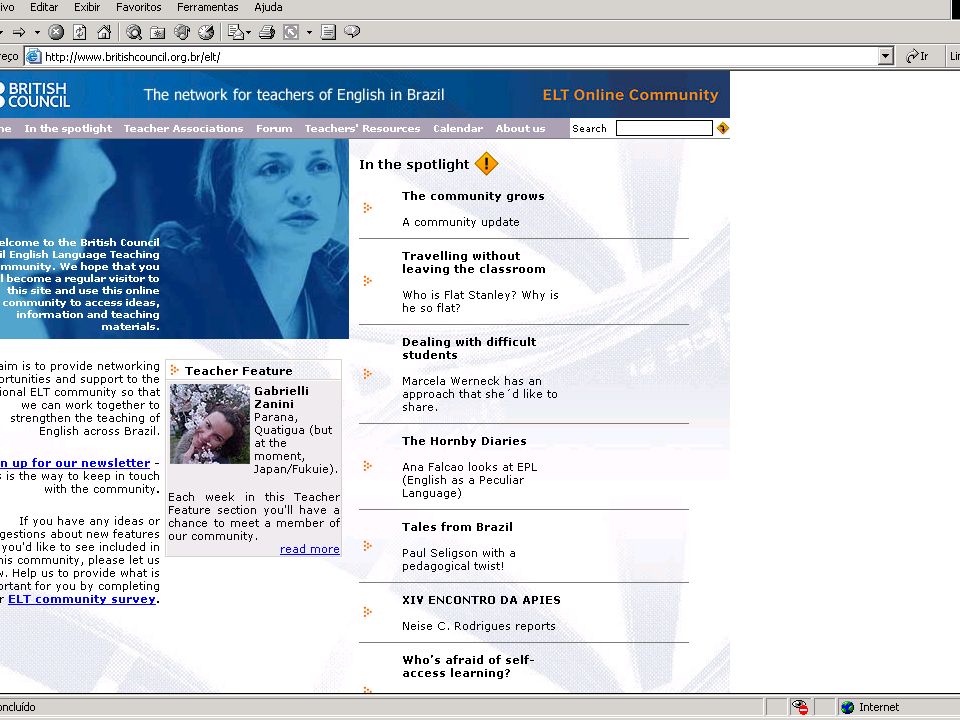Click the Mail envelope toolbar icon
Screen dimensions: 960x720
click(236, 32)
